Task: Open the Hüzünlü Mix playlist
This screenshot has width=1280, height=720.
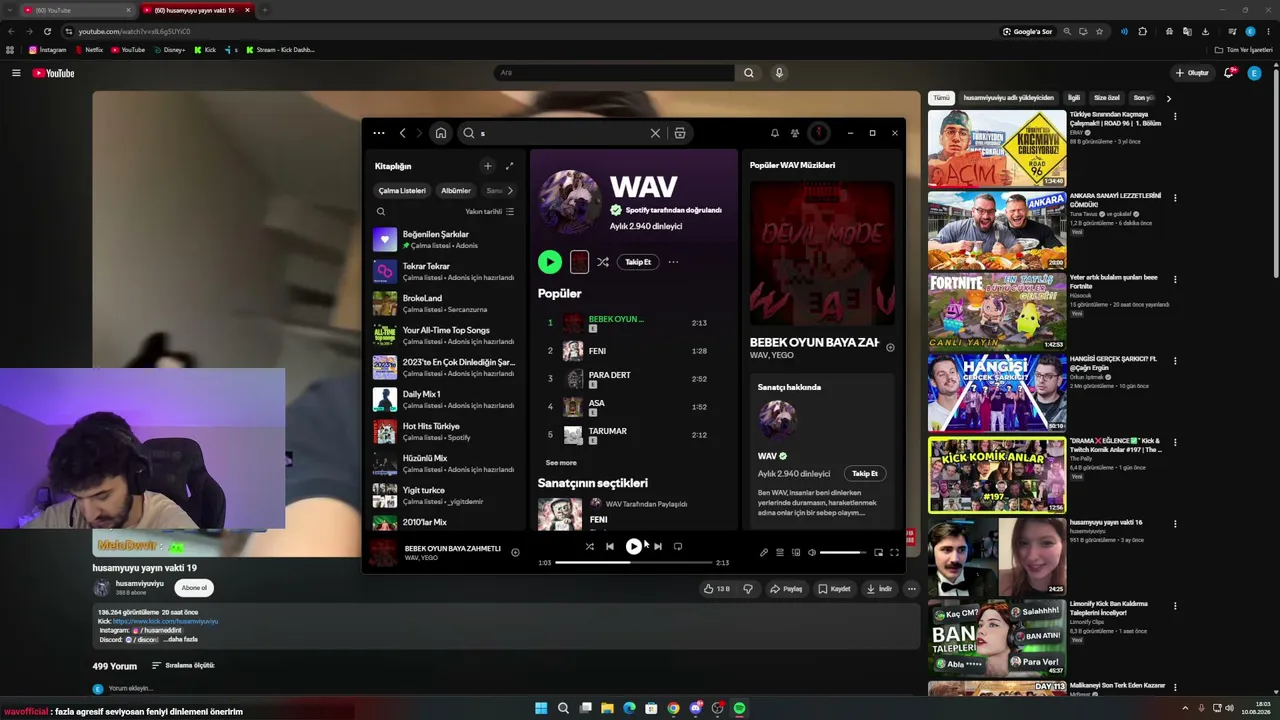Action: click(x=444, y=464)
